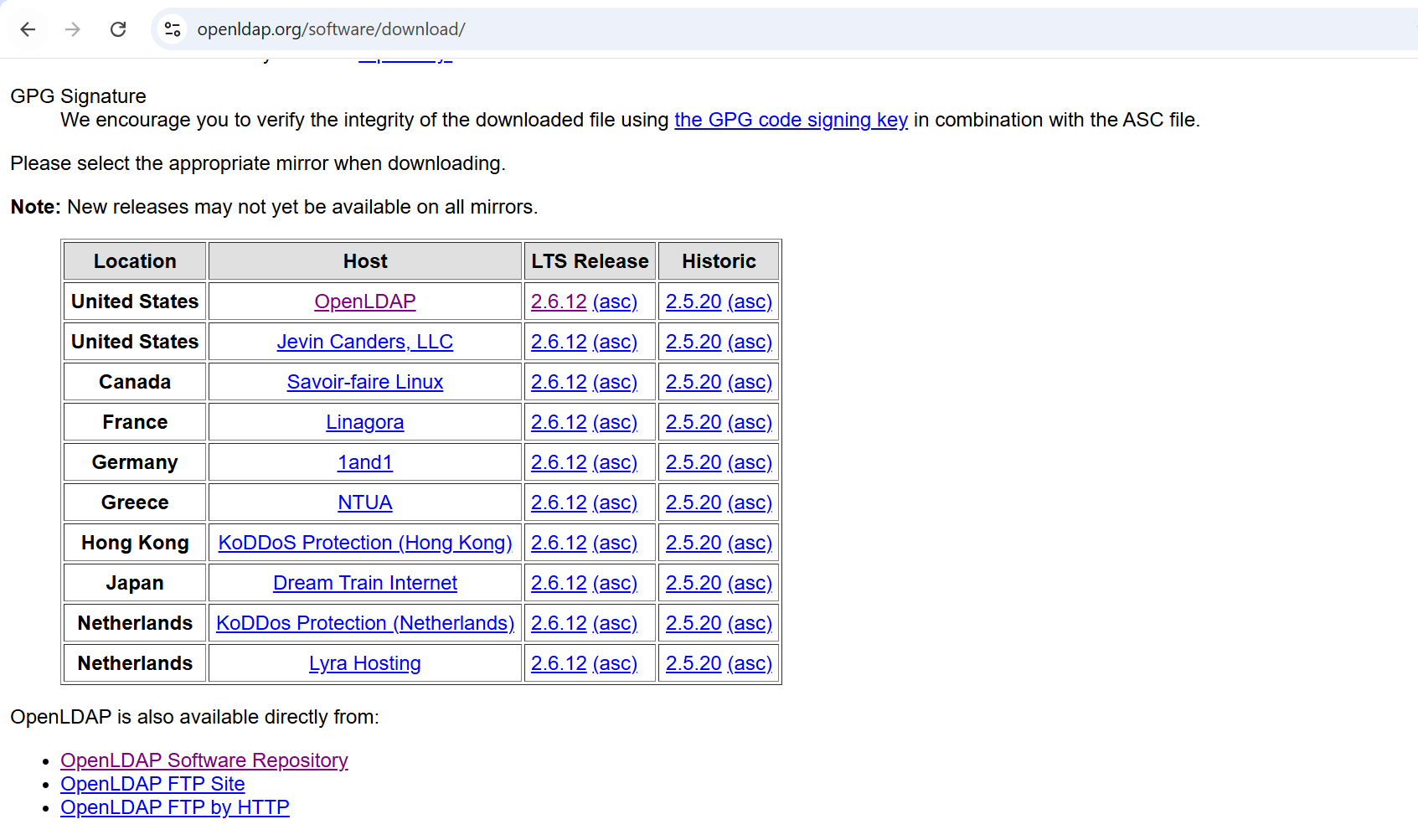Viewport: 1418px width, 840px height.
Task: Click the browser Back arrow
Action: 28,29
